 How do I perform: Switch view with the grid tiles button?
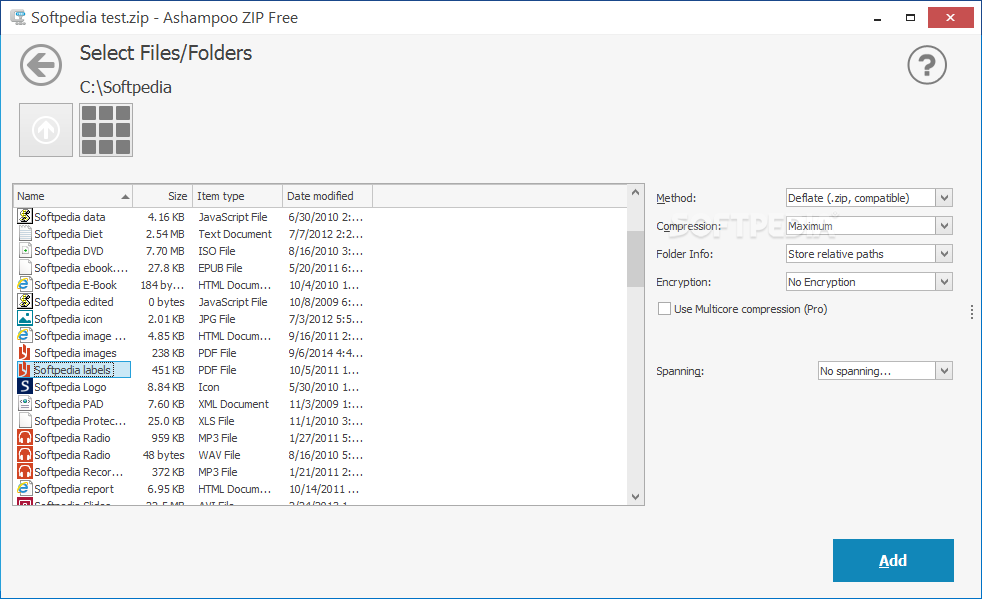[x=106, y=130]
